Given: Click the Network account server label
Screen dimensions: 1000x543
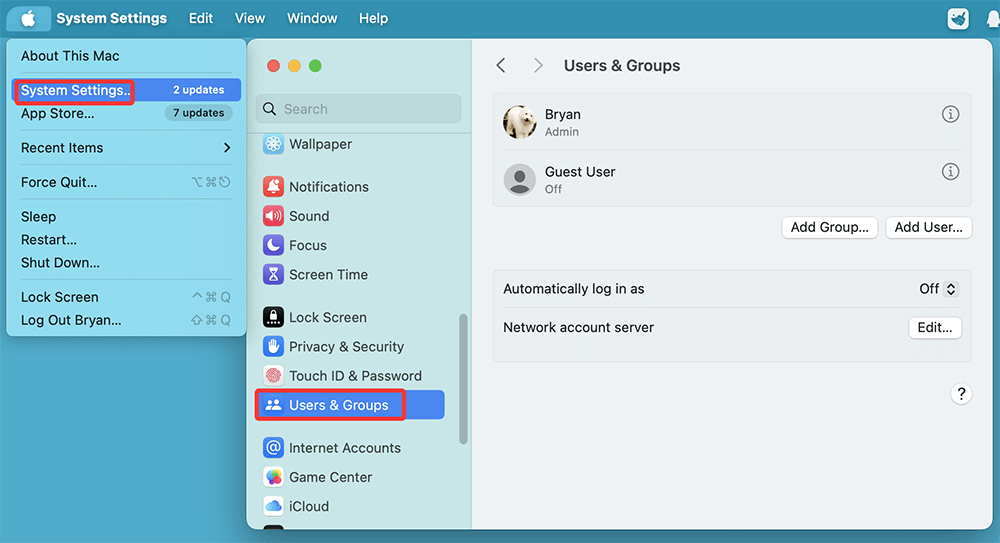Looking at the screenshot, I should 578,327.
